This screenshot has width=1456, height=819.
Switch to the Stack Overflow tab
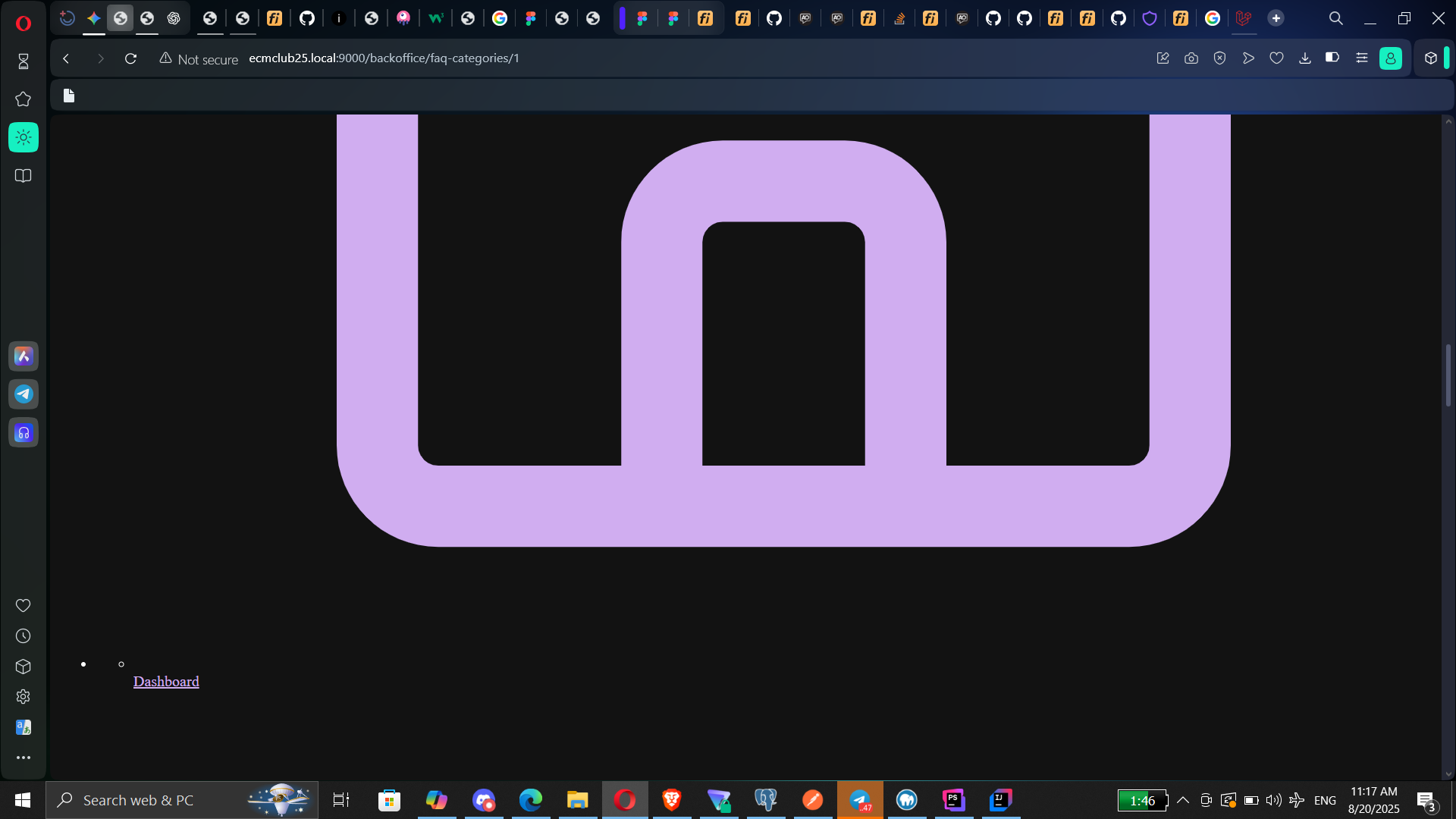pos(899,18)
